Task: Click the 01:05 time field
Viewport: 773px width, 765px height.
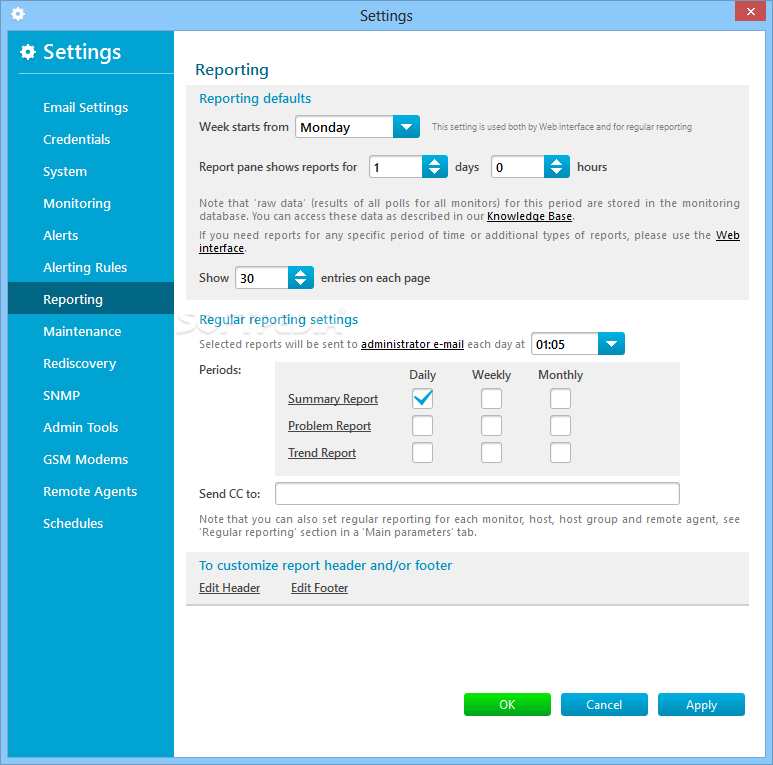Action: click(x=565, y=344)
